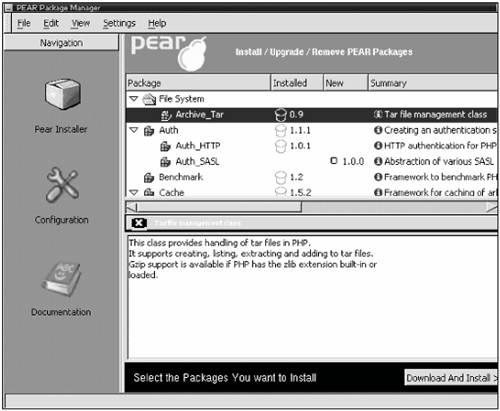Open the File menu
This screenshot has width=500, height=411.
[24, 23]
